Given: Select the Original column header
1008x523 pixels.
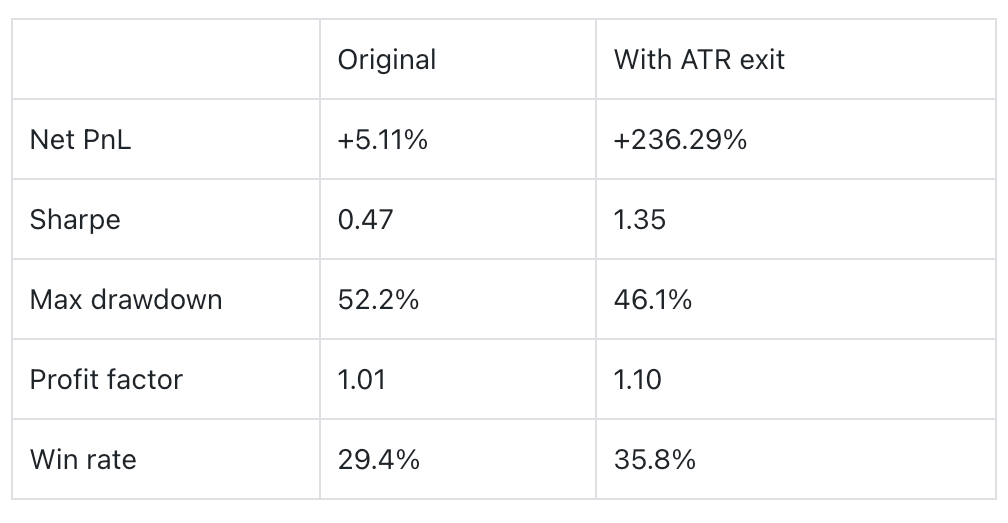Looking at the screenshot, I should point(386,60).
